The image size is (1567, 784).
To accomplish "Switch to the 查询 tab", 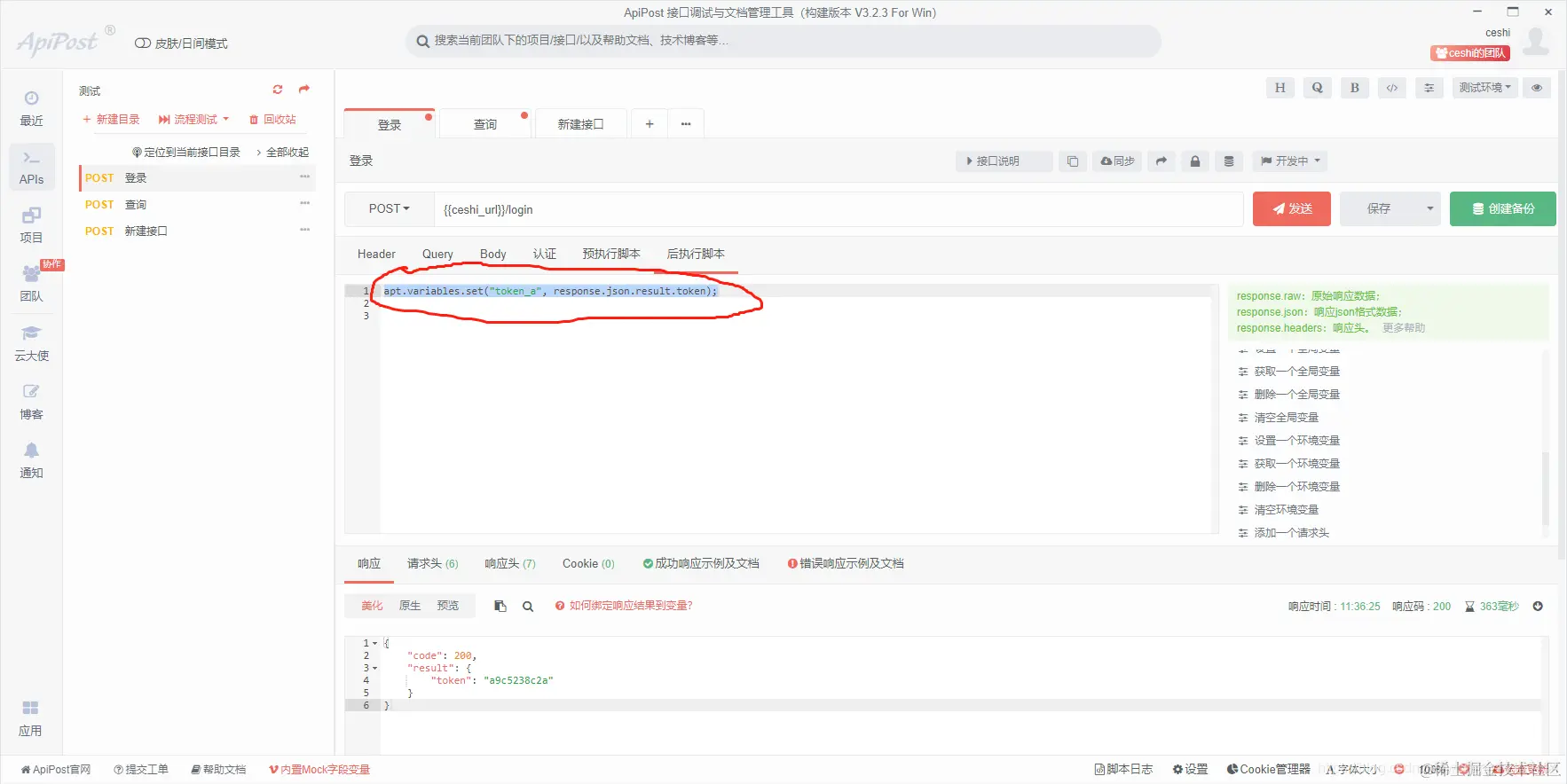I will click(x=485, y=124).
